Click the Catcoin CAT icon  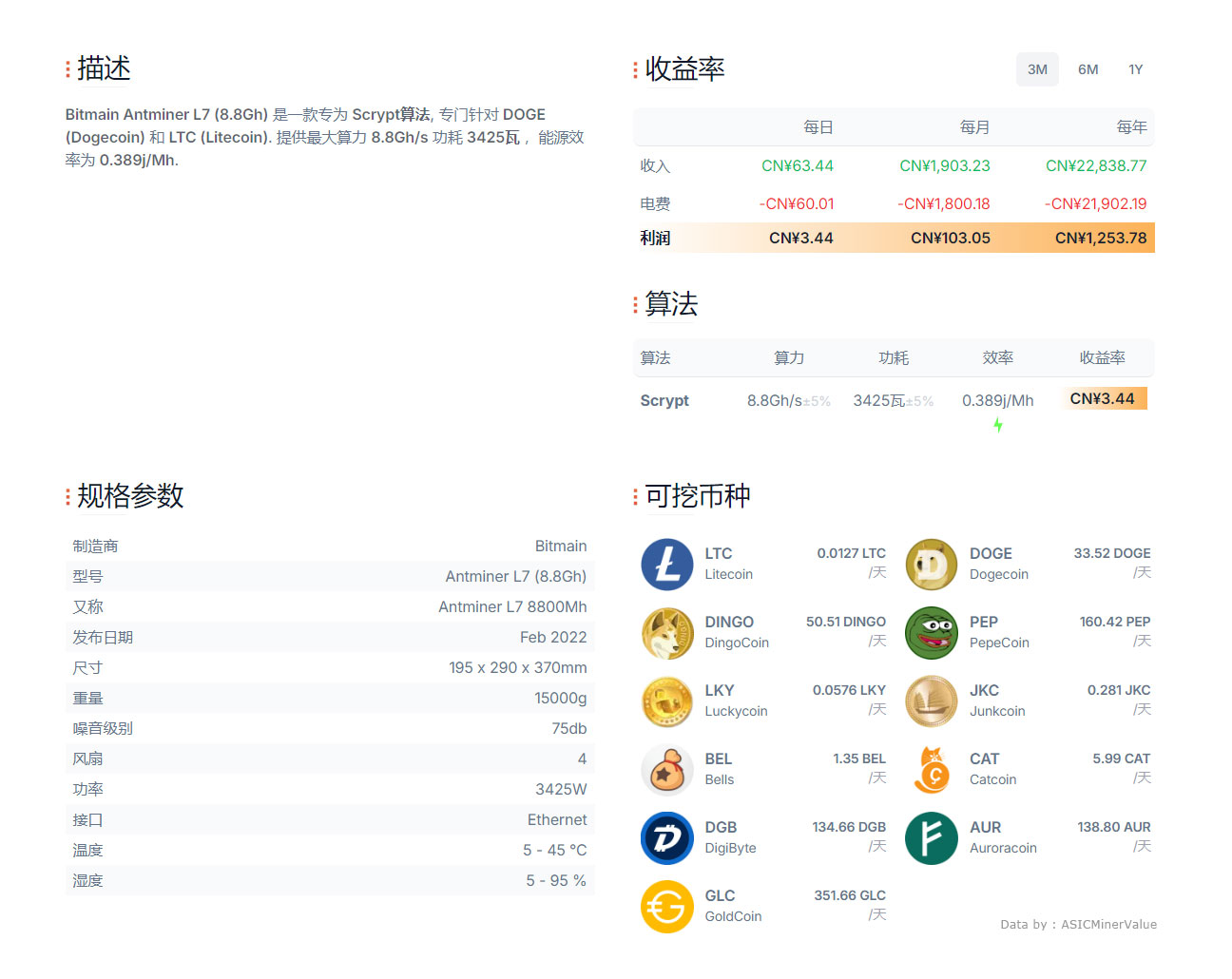pyautogui.click(x=932, y=770)
